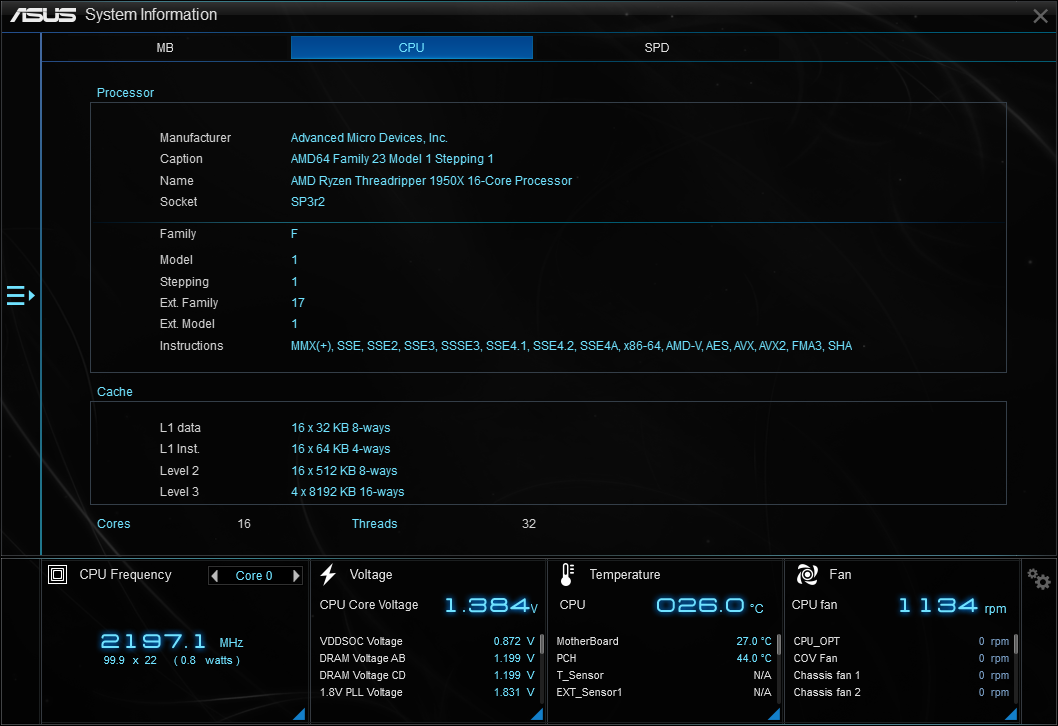Click the L1 Inst. value 16 x 64 KB 4-ways
1058x726 pixels.
coord(341,449)
